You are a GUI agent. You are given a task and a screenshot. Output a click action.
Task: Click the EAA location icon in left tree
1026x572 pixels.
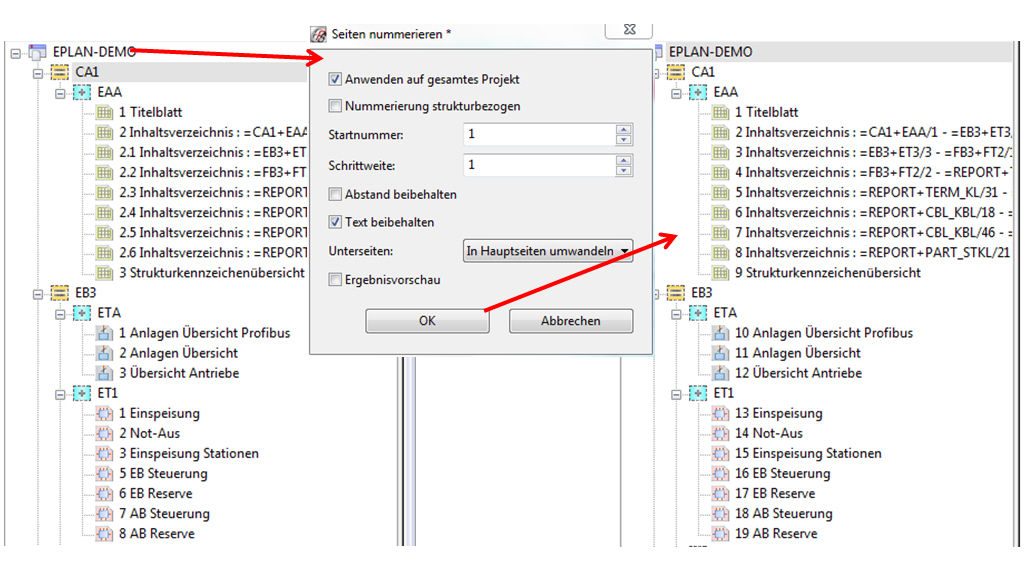[x=82, y=92]
